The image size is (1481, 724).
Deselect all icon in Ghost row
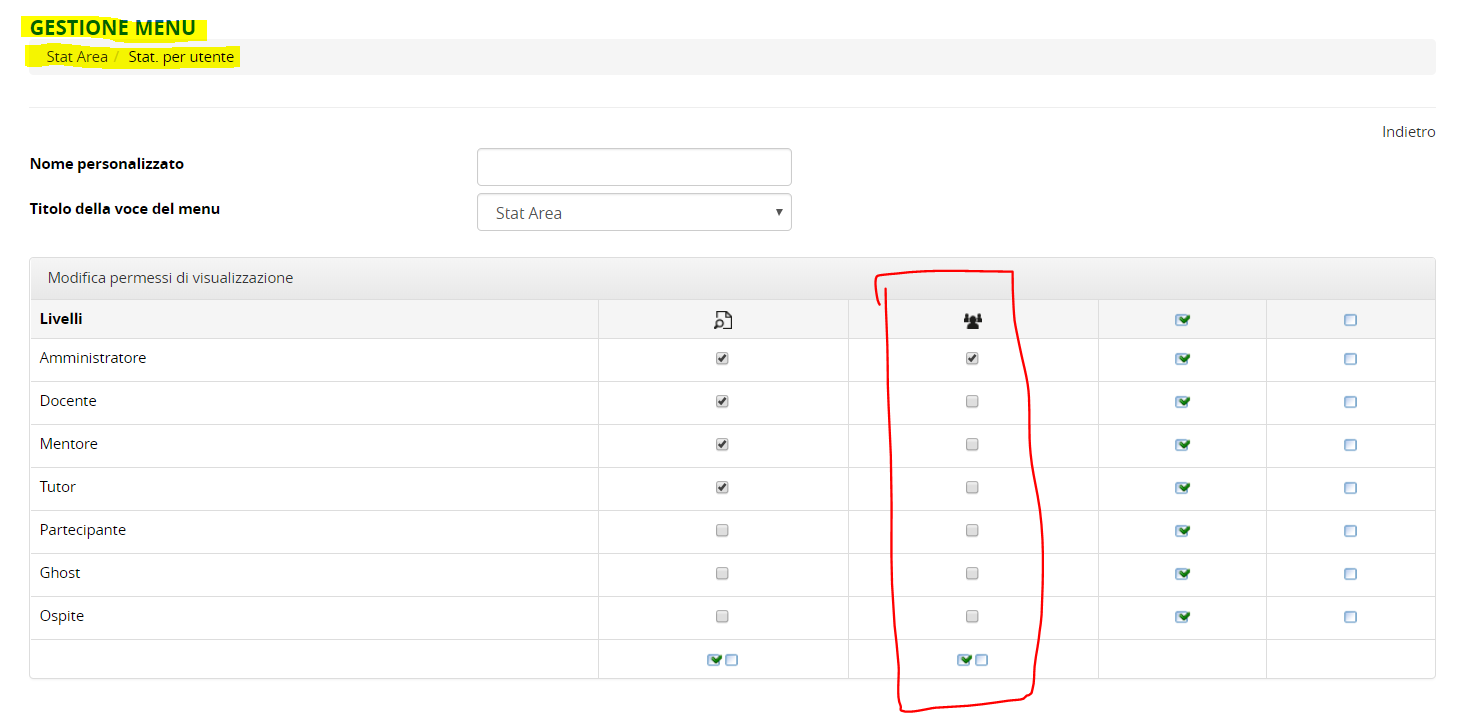1350,574
